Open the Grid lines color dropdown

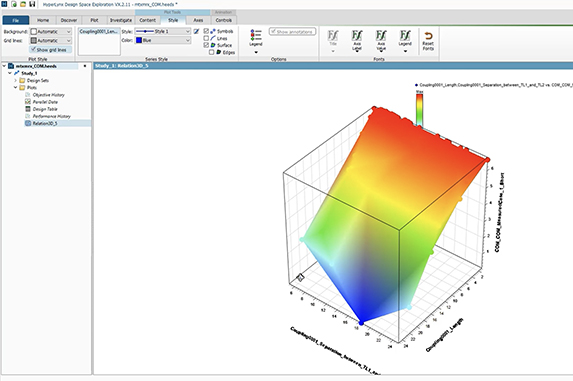51,41
